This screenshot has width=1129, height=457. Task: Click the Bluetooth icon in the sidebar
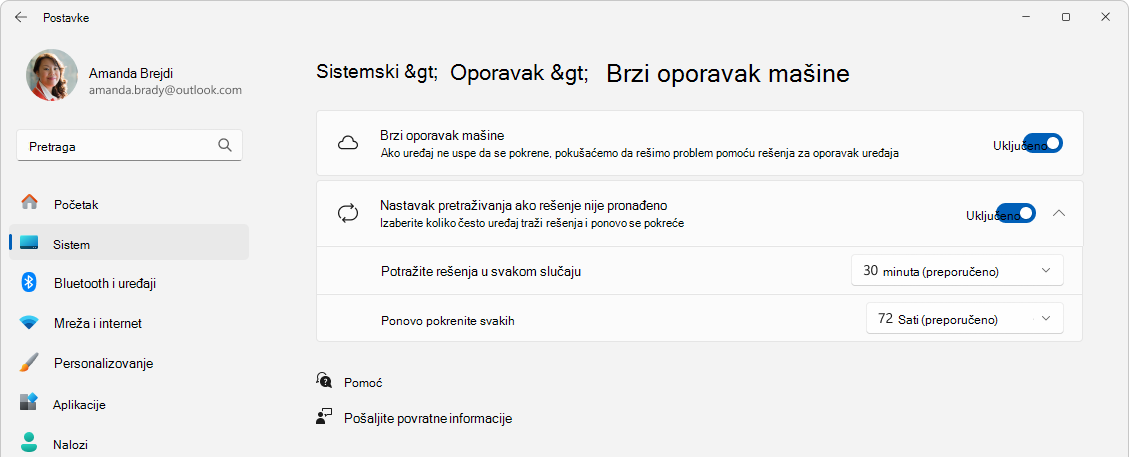(29, 282)
